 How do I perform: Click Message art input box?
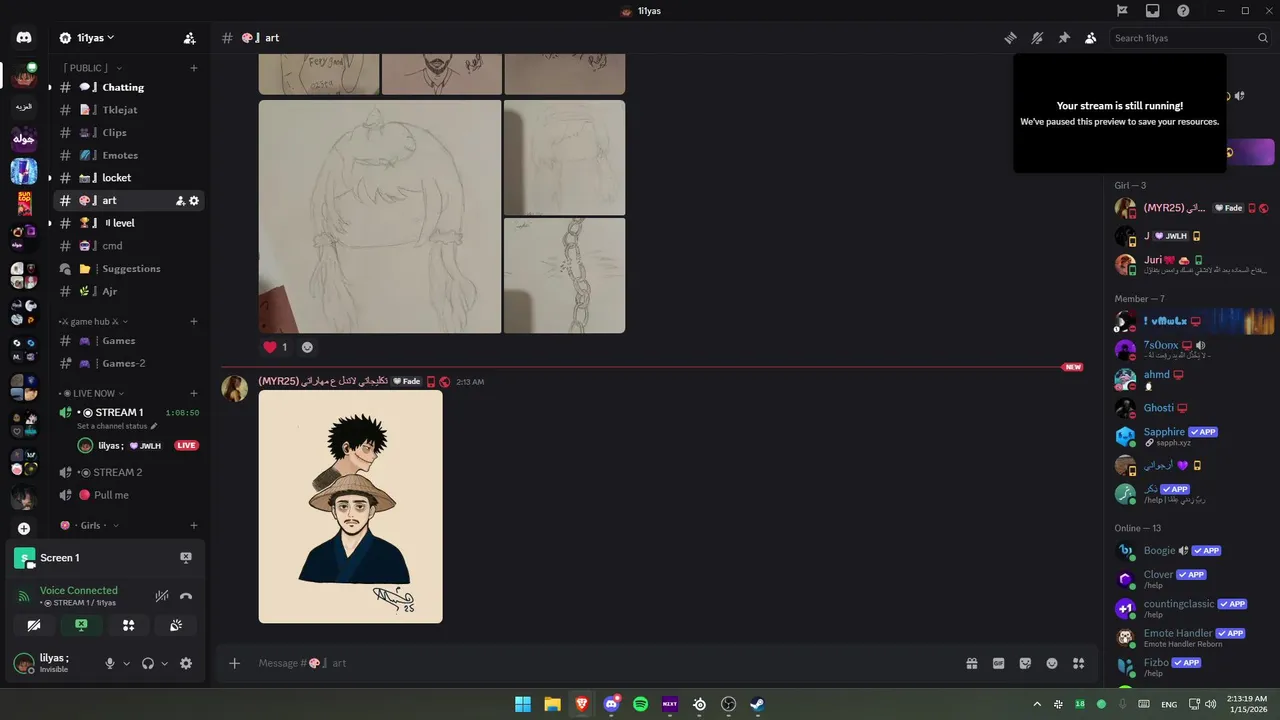click(600, 663)
